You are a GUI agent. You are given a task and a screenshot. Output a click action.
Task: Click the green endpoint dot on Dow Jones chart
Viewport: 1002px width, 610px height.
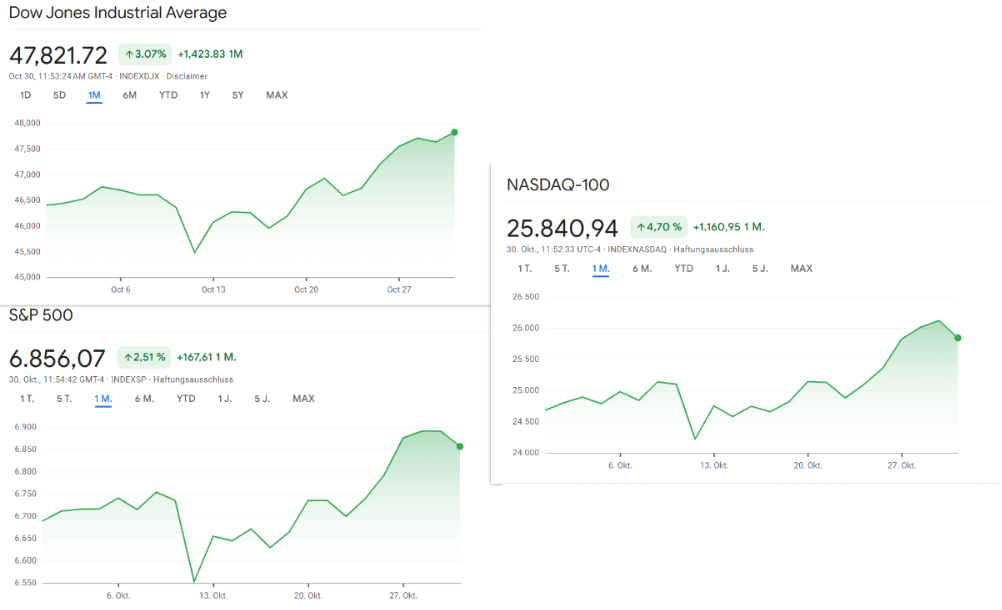[x=454, y=132]
